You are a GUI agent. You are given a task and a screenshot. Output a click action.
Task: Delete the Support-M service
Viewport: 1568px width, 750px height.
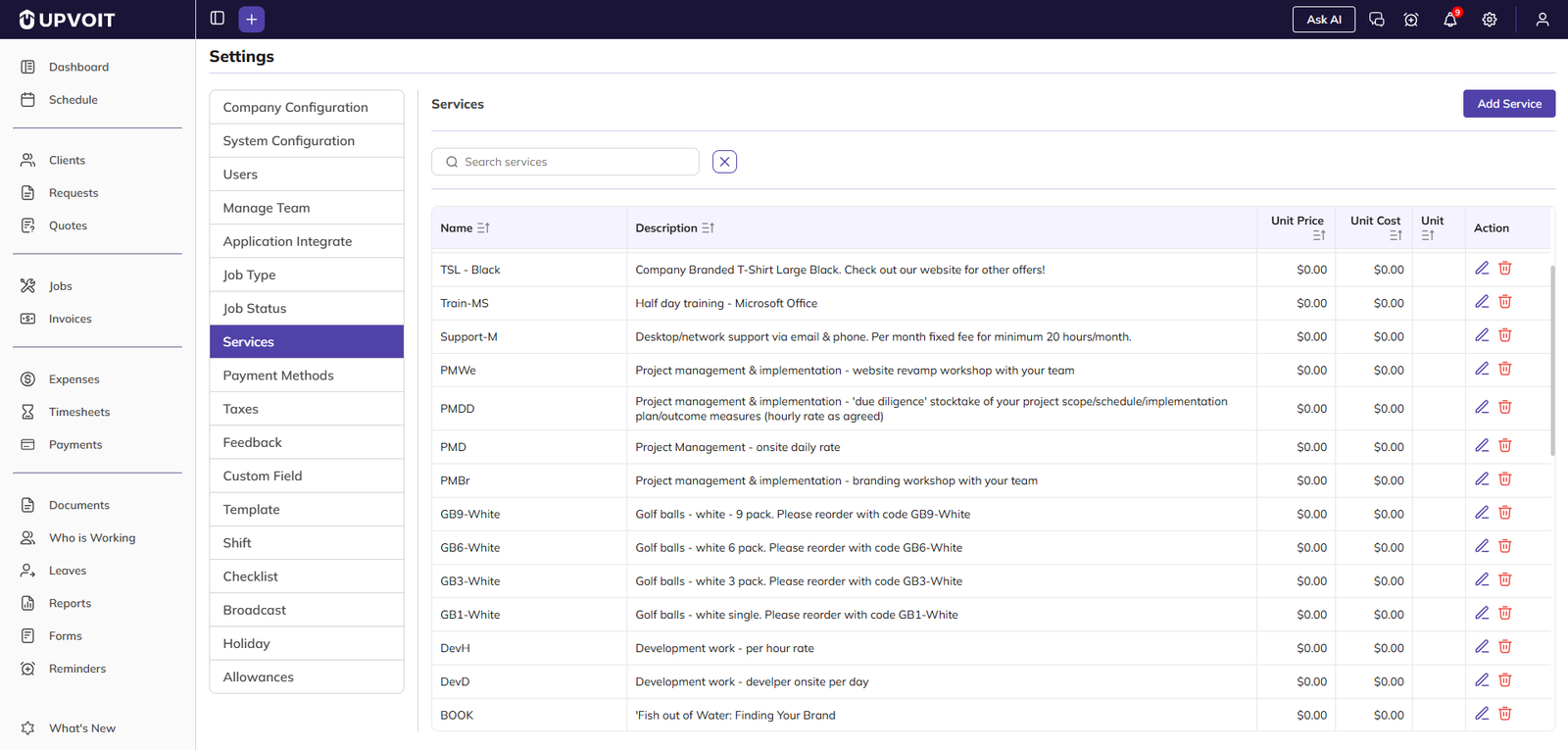[x=1505, y=335]
